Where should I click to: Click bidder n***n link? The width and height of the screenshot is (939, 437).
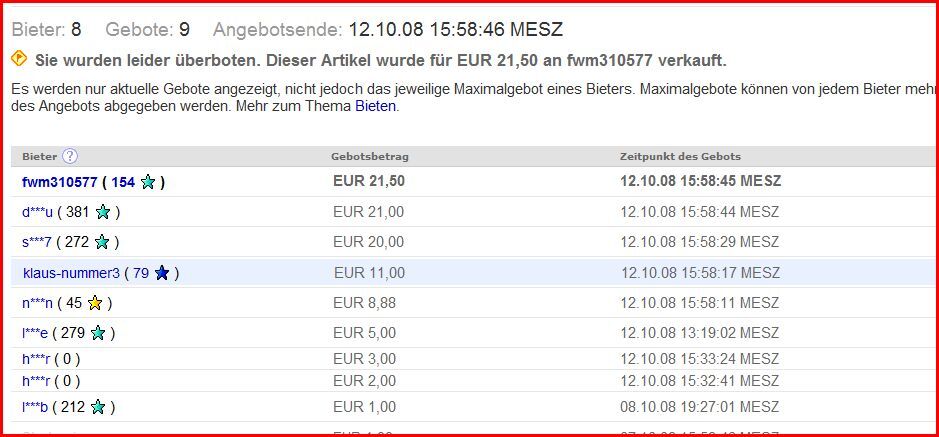36,303
